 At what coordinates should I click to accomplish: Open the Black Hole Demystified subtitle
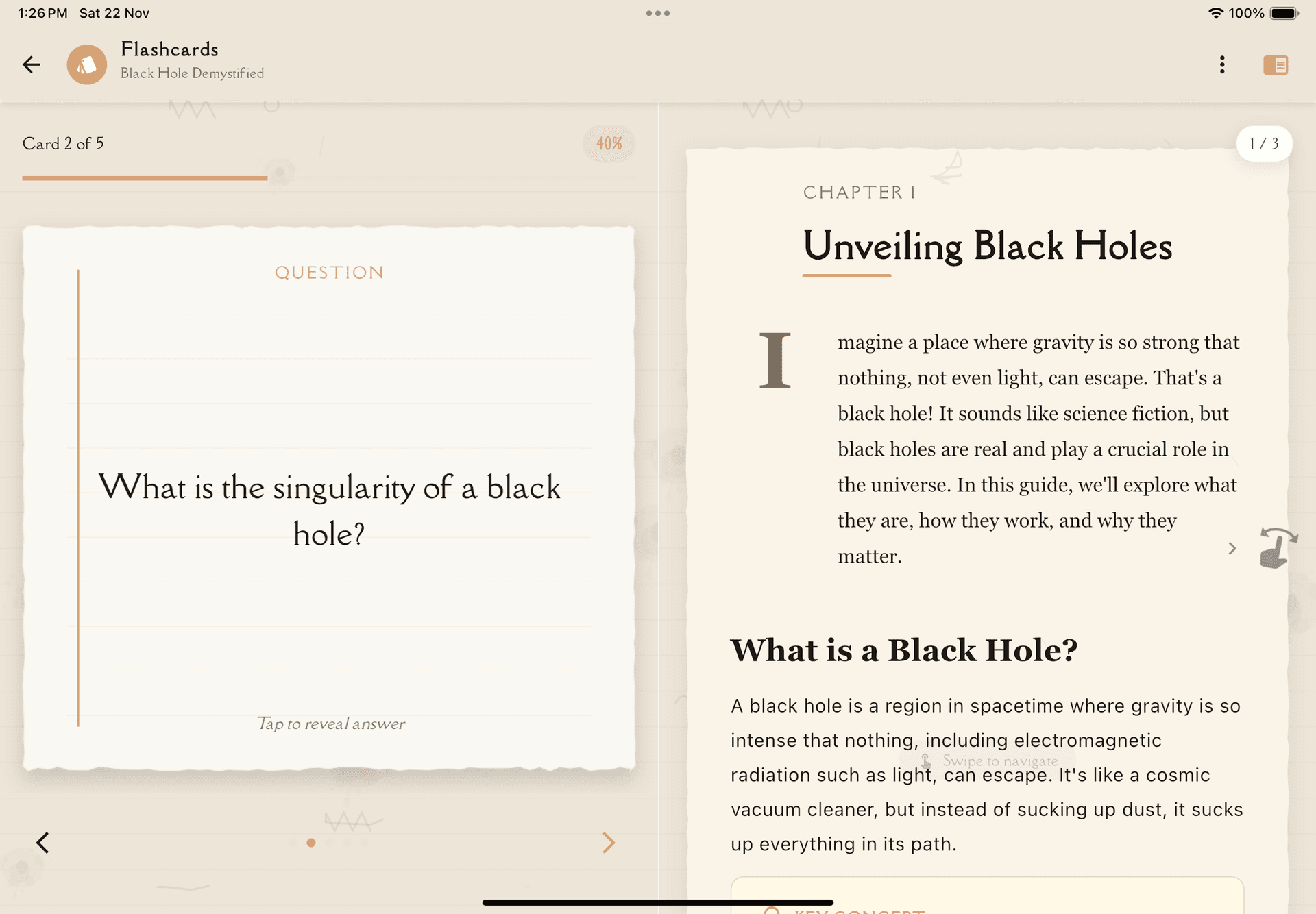click(192, 73)
